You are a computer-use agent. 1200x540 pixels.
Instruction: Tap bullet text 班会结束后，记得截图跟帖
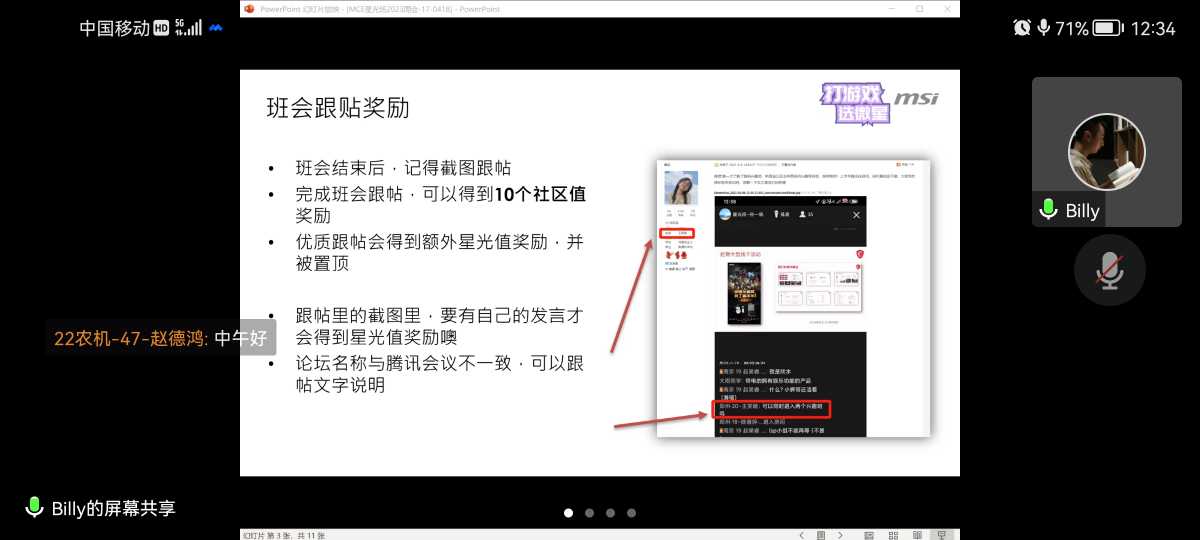[x=404, y=168]
